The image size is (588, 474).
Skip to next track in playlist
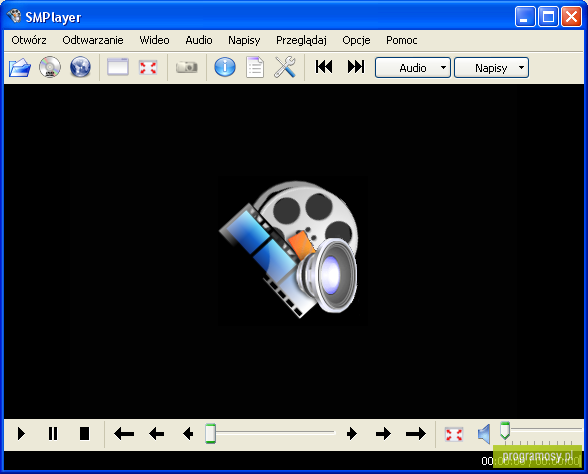[356, 67]
